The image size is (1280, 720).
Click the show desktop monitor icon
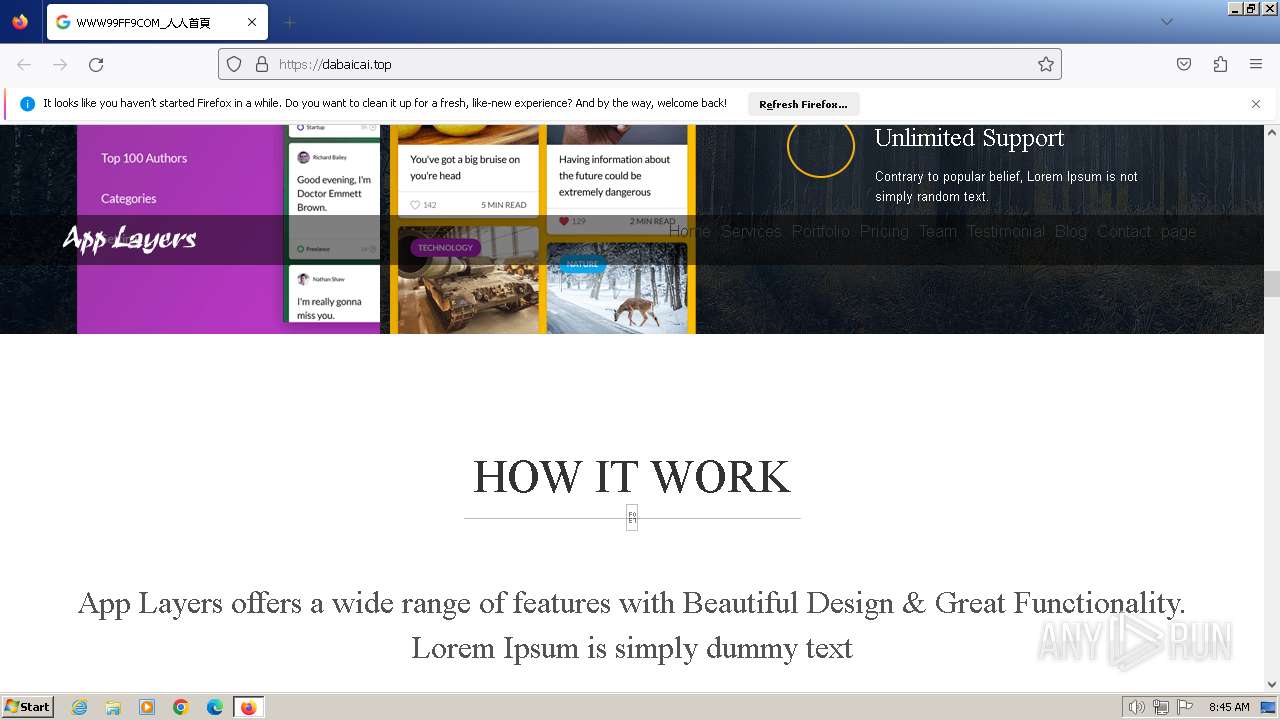[x=1269, y=707]
